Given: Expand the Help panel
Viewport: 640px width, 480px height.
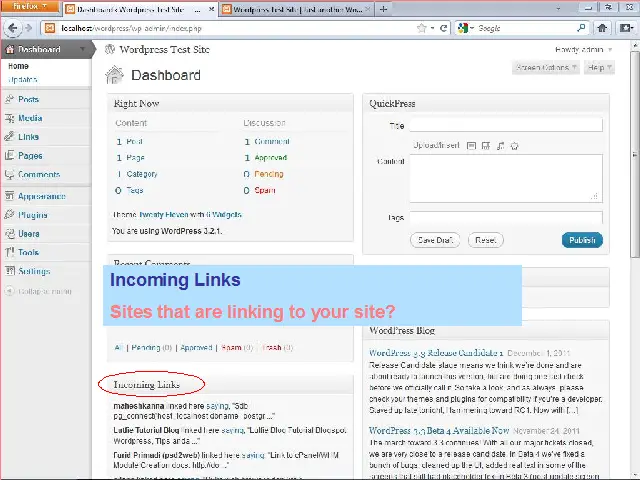Looking at the screenshot, I should pos(599,67).
